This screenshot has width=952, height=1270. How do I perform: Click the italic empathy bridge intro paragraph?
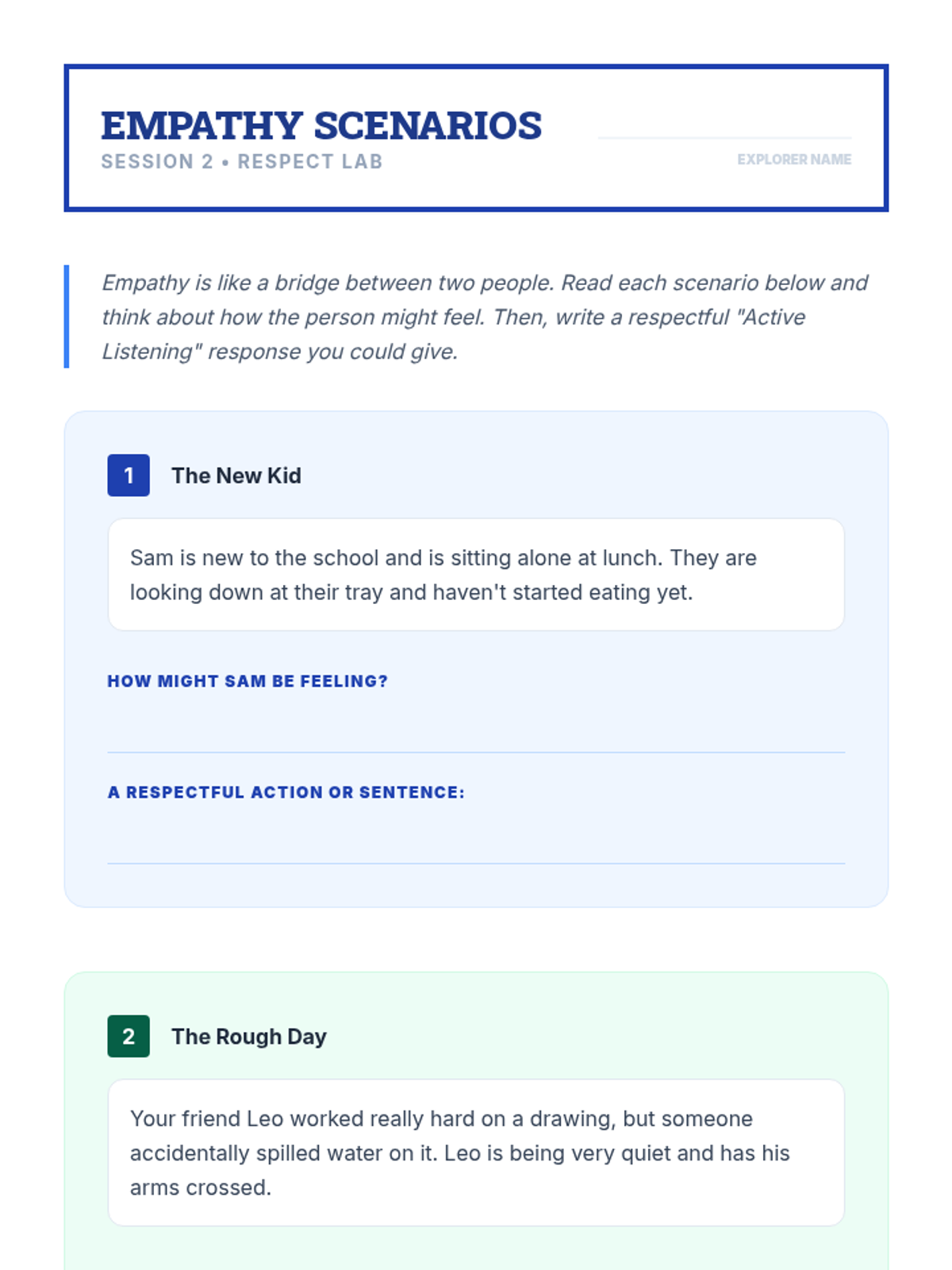coord(484,317)
